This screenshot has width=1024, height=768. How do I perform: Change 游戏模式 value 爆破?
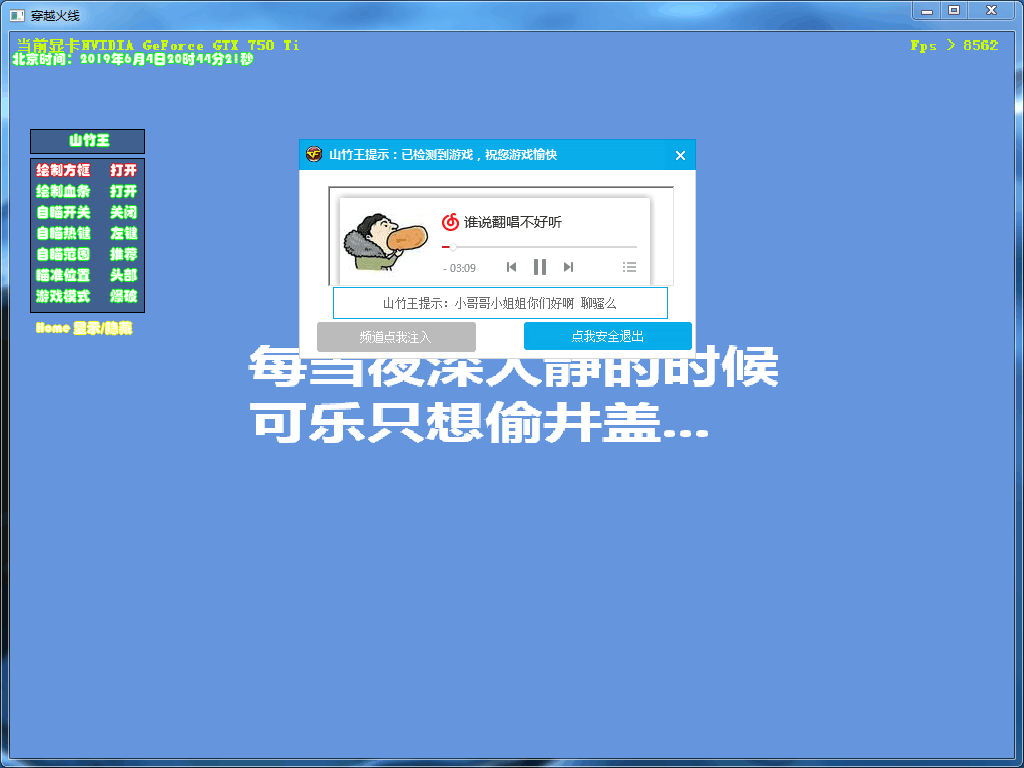coord(123,296)
